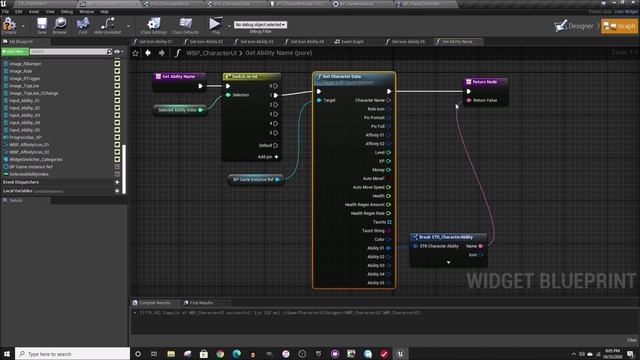Click the Unreal Engine logo icon
The height and width of the screenshot is (360, 640).
[4, 4]
